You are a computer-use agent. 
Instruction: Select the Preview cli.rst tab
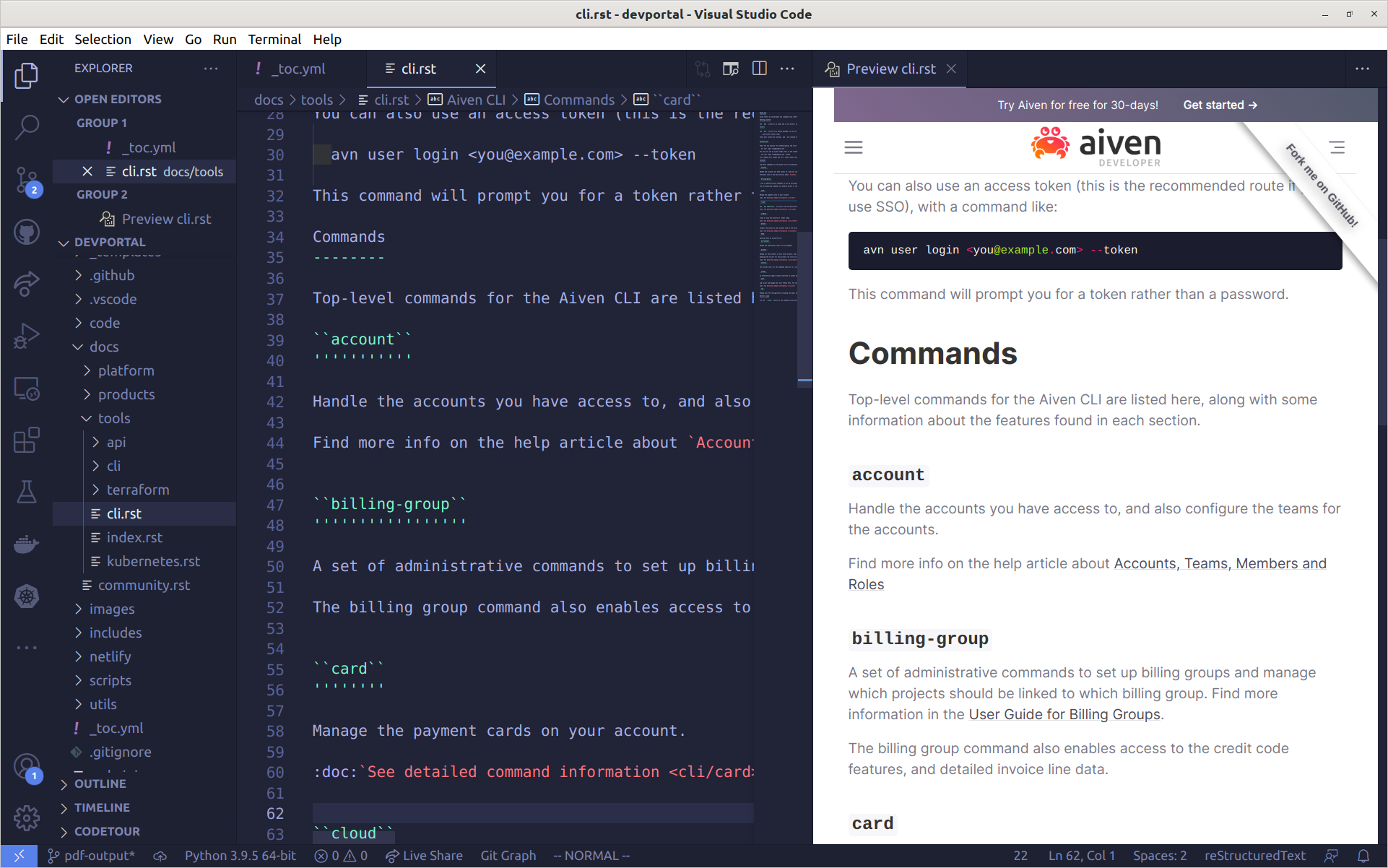pos(890,69)
